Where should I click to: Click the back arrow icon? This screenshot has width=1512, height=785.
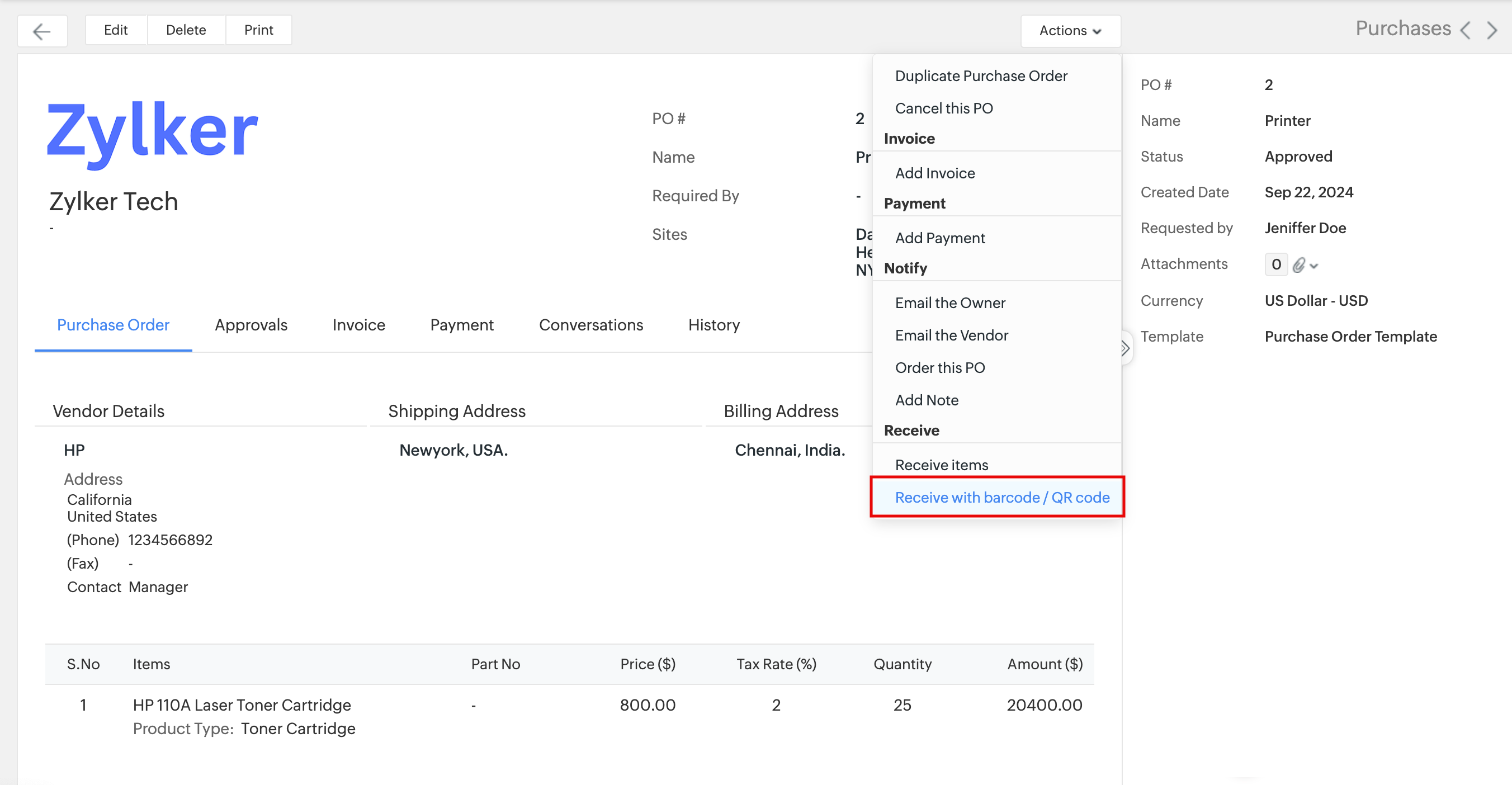pos(42,31)
